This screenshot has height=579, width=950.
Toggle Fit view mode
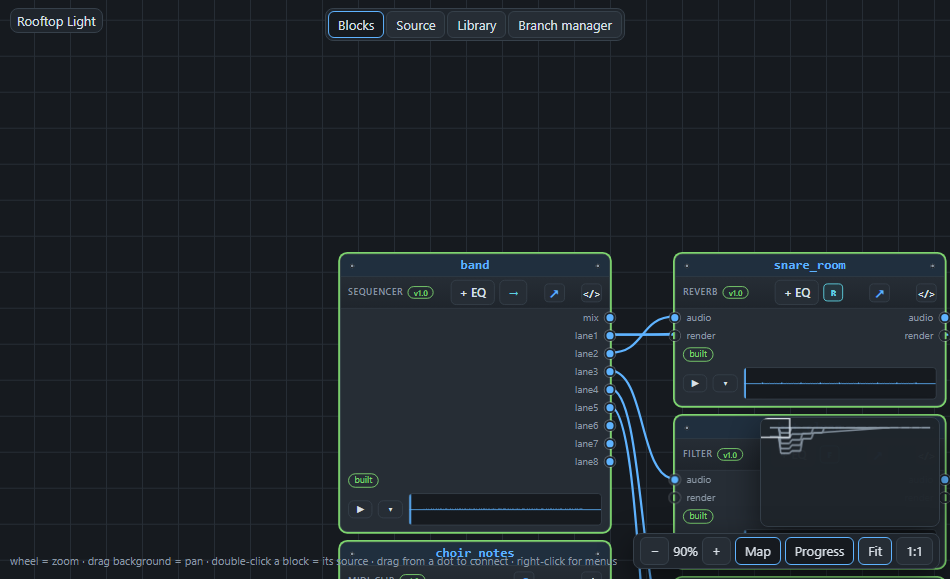(x=875, y=551)
